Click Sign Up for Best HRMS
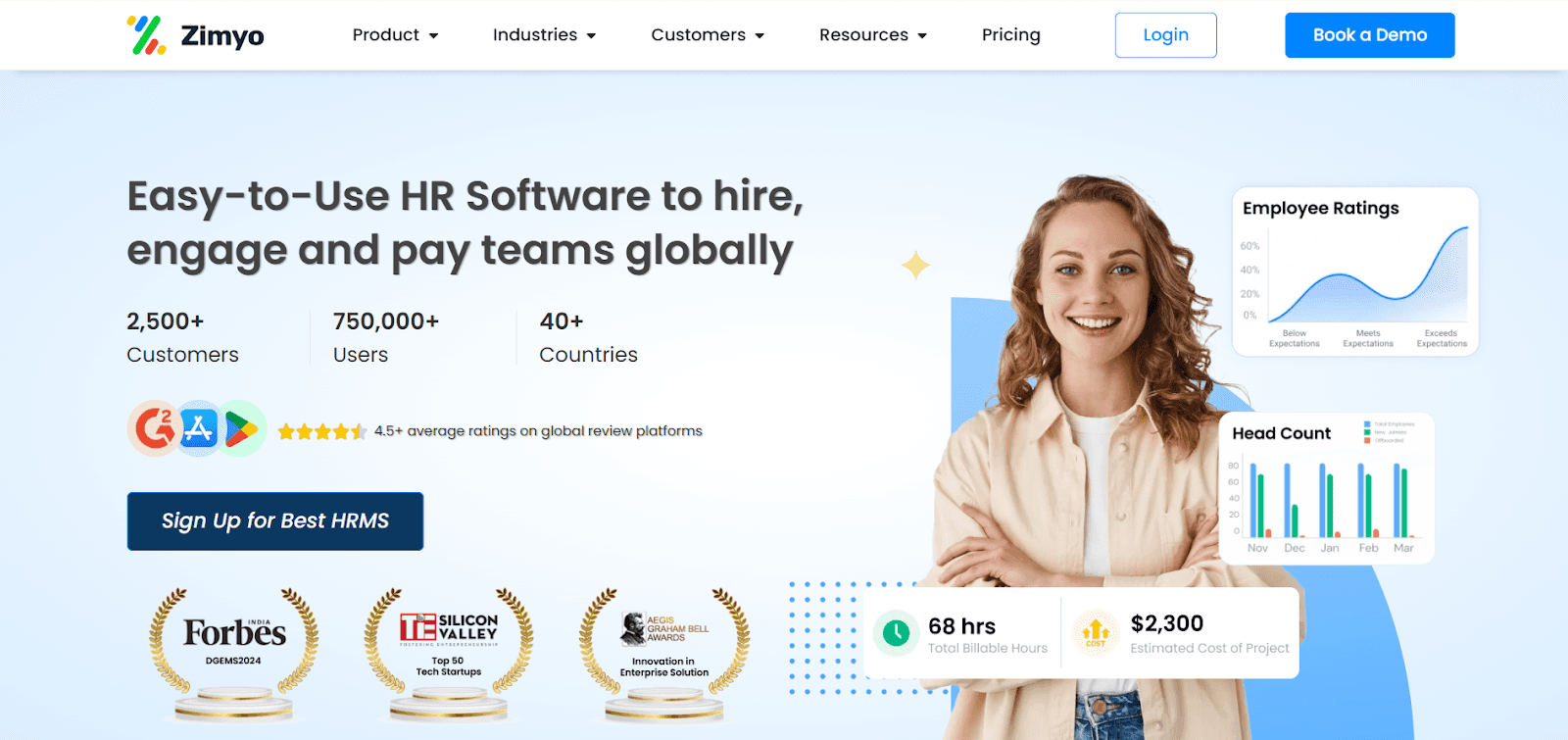The image size is (1568, 740). pos(275,521)
